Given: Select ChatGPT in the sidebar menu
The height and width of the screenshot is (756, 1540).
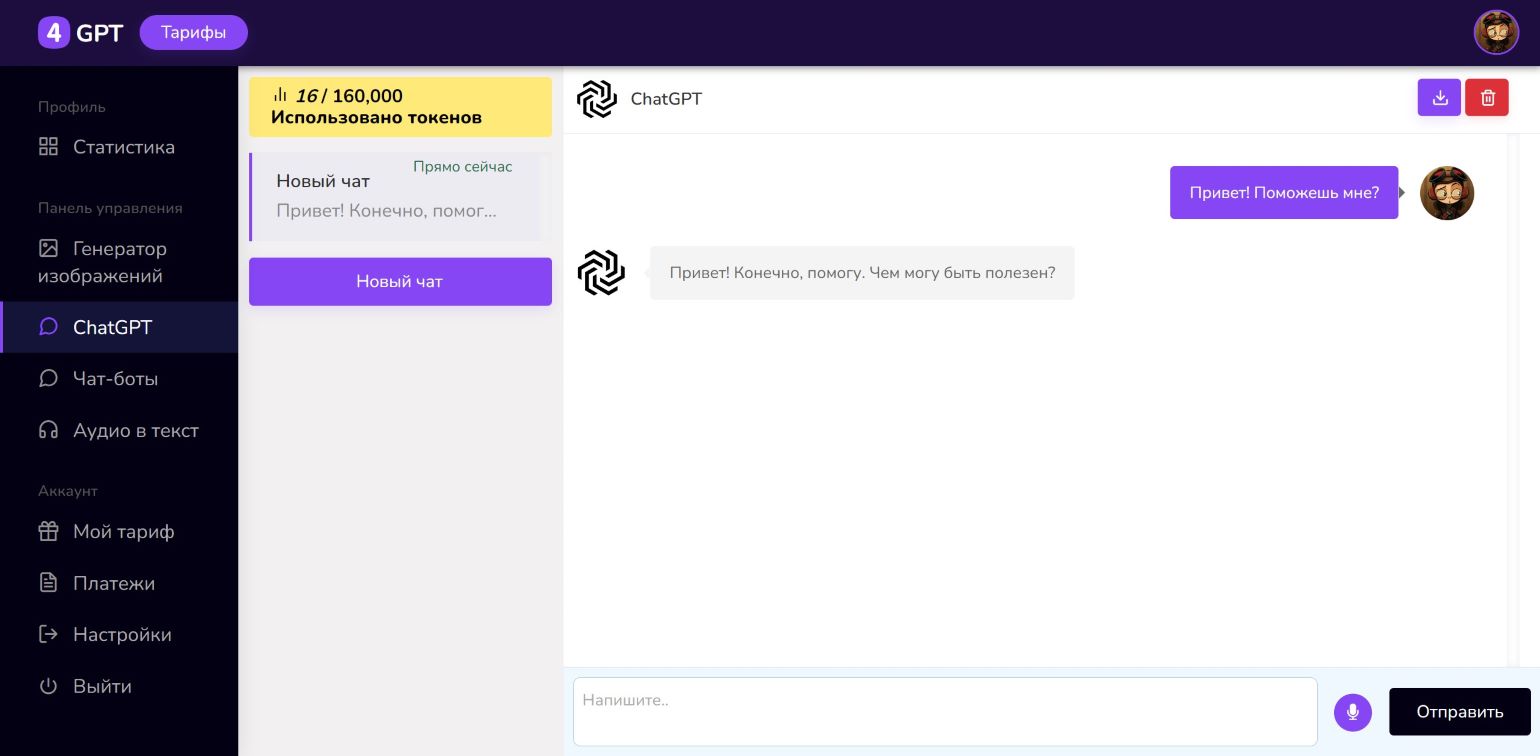Looking at the screenshot, I should click(x=119, y=327).
